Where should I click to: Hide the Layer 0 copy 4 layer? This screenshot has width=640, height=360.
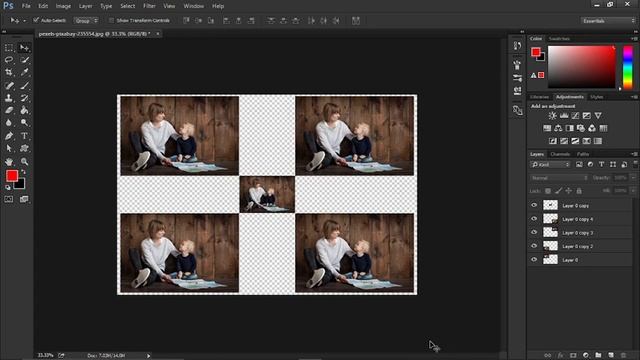tap(534, 219)
